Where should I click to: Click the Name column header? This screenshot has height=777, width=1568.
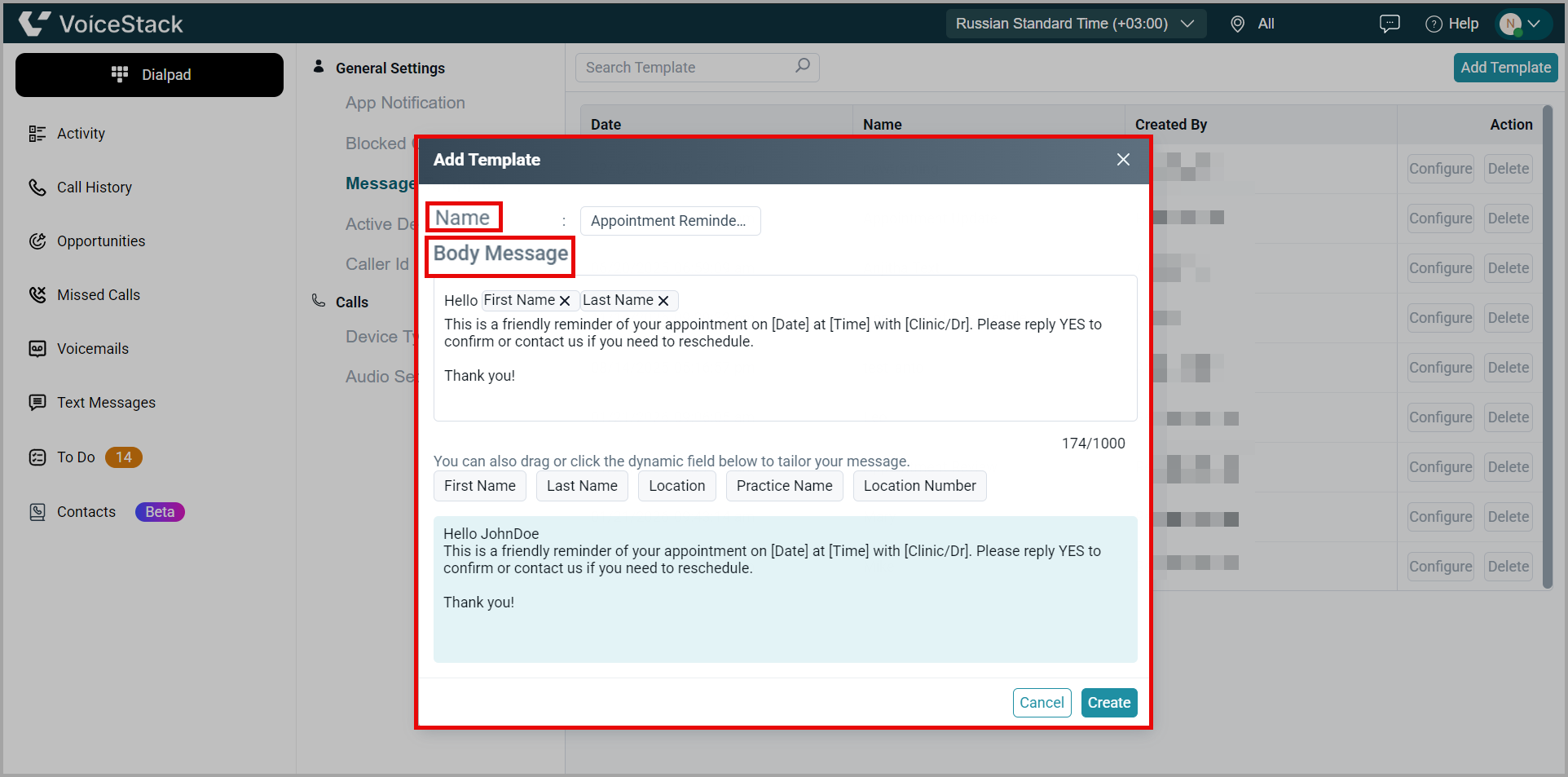pyautogui.click(x=883, y=125)
